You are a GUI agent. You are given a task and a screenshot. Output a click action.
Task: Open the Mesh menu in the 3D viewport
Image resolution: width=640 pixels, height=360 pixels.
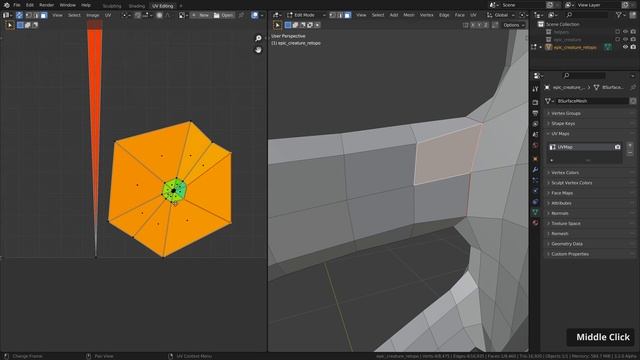(409, 15)
